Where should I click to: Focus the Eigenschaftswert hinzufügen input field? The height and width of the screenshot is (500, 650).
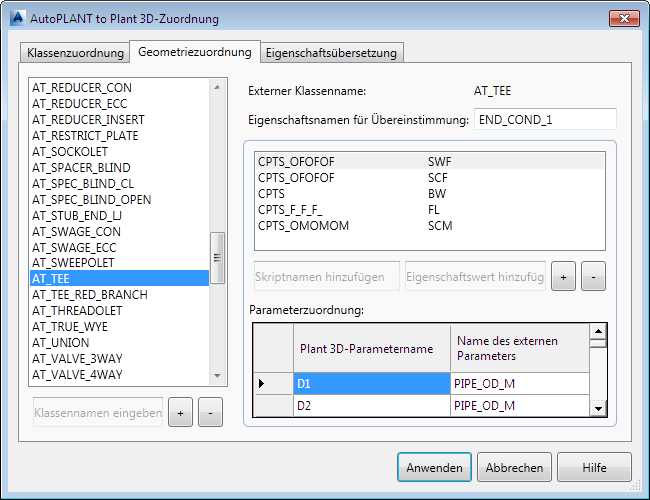coord(475,276)
